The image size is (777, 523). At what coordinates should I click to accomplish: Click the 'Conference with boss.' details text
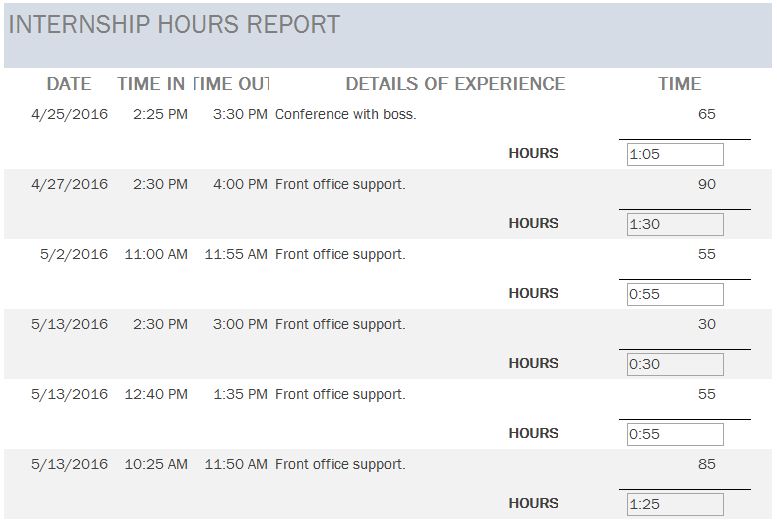pos(345,114)
